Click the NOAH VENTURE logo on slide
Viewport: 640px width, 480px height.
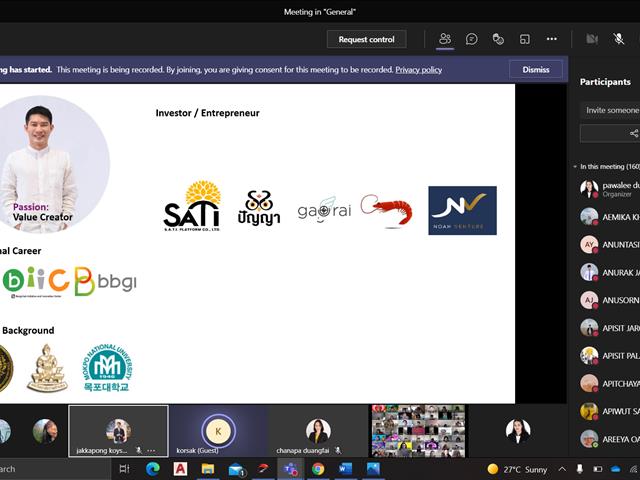(462, 211)
